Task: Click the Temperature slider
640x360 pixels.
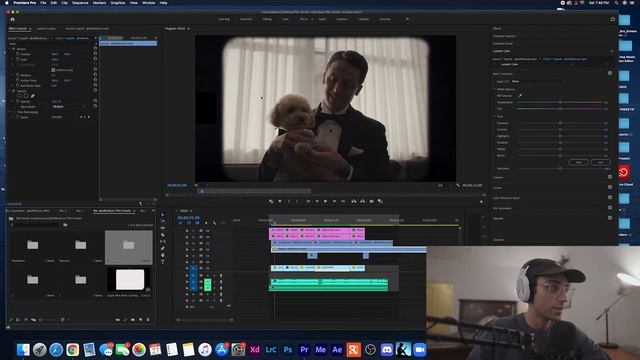Action: 560,102
